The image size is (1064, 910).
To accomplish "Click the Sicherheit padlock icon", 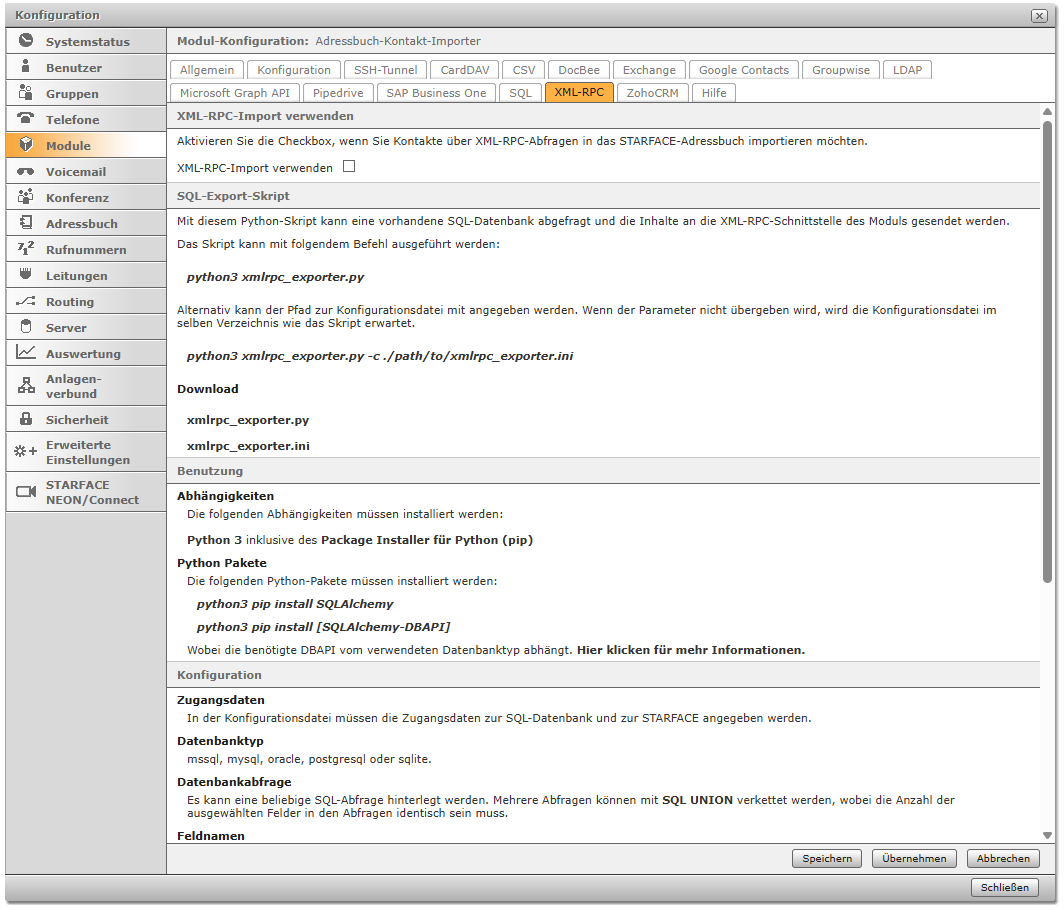I will (26, 419).
